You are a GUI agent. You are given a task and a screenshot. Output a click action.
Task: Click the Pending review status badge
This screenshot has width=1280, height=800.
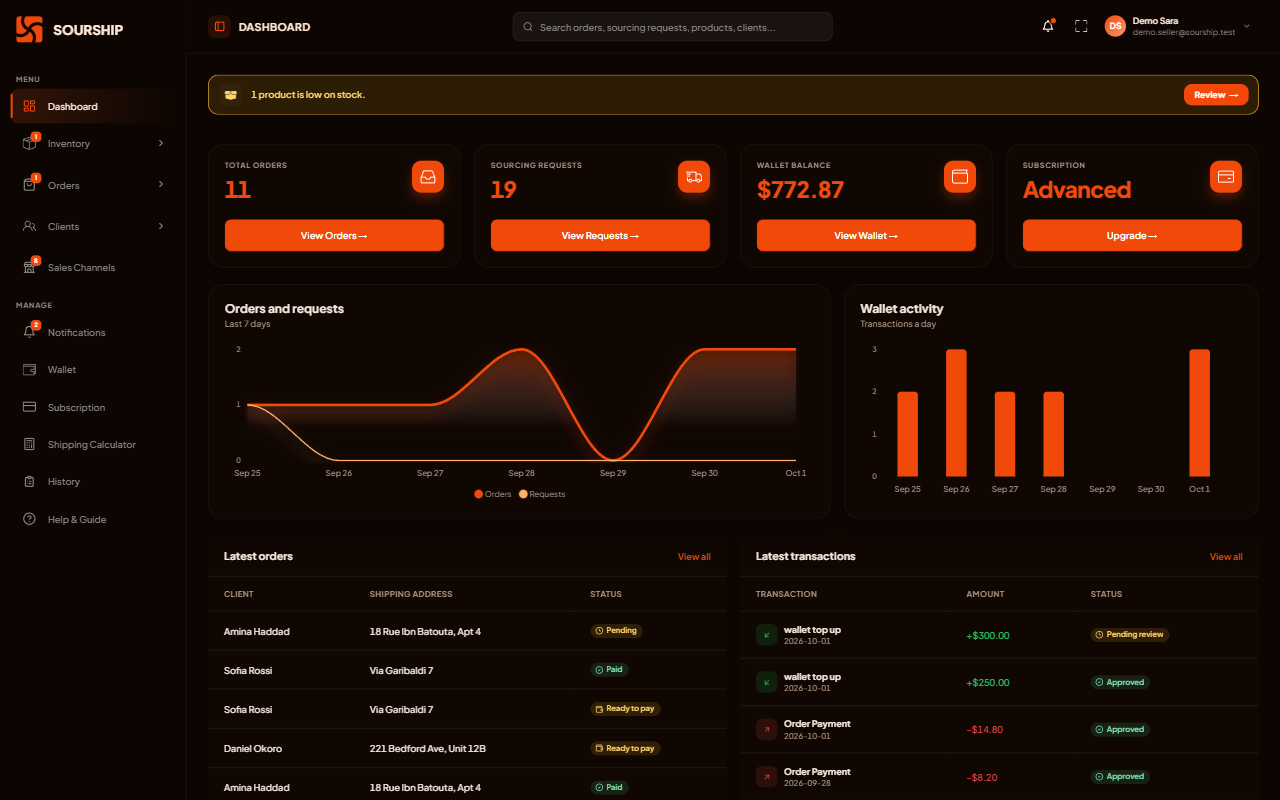1130,634
